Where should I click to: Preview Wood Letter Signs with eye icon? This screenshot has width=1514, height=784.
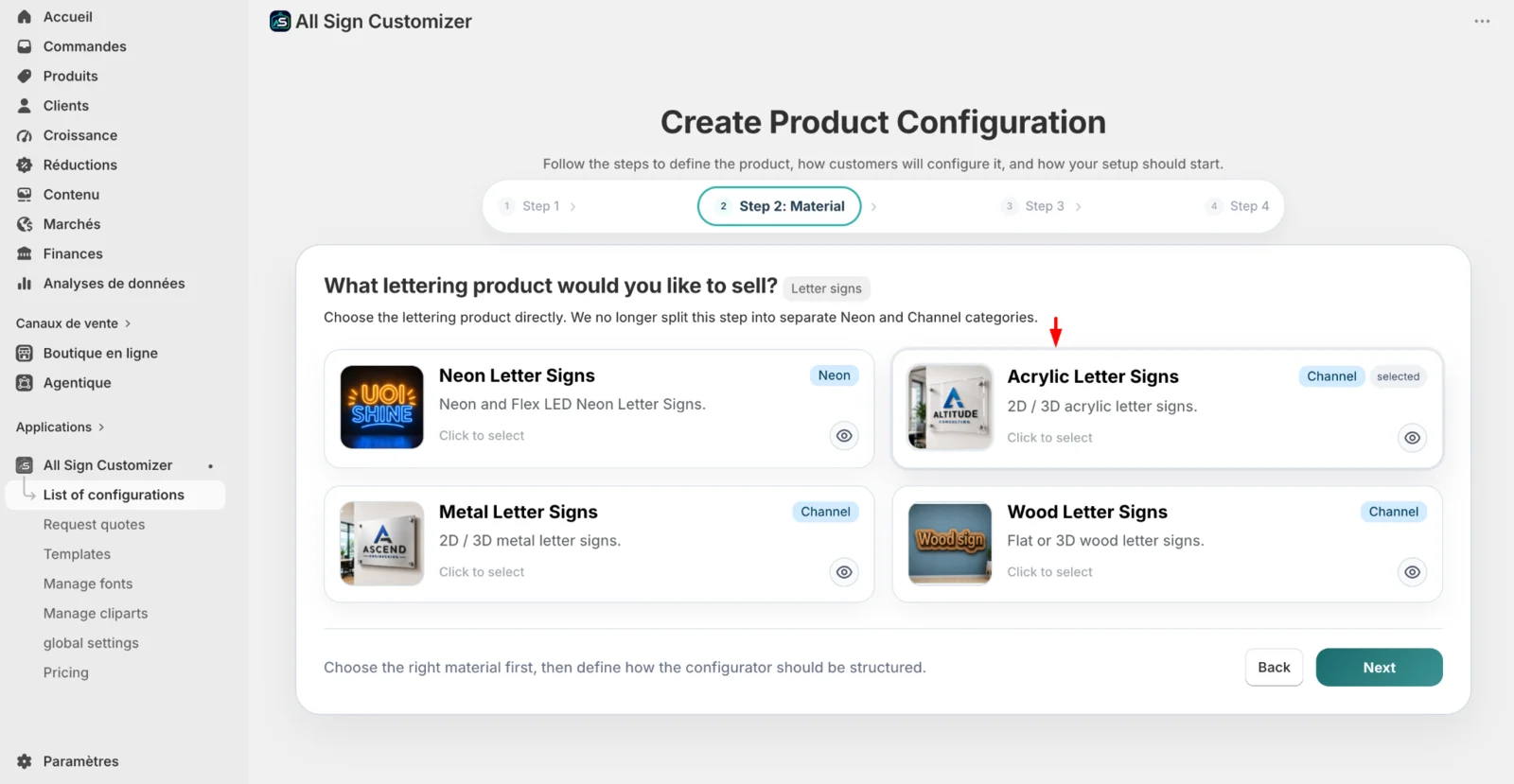pyautogui.click(x=1412, y=572)
